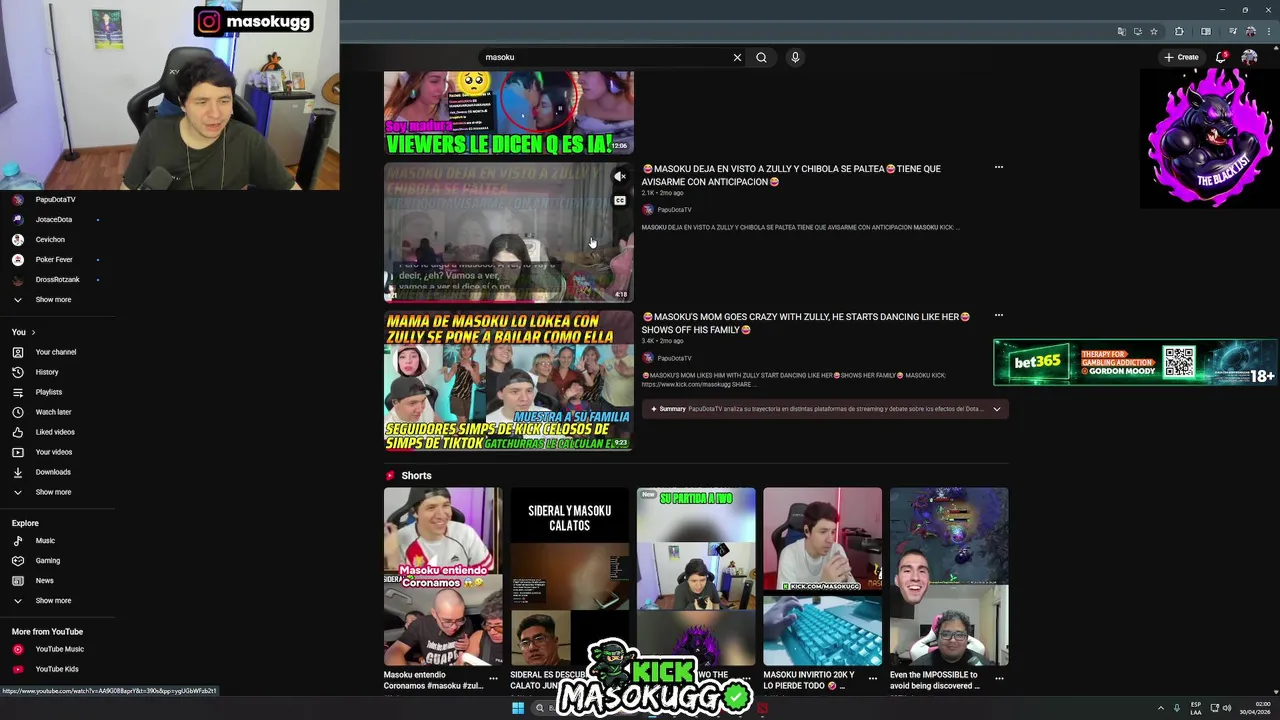Image resolution: width=1280 pixels, height=720 pixels.
Task: Open Cevichon subscription channel
Action: 50,239
